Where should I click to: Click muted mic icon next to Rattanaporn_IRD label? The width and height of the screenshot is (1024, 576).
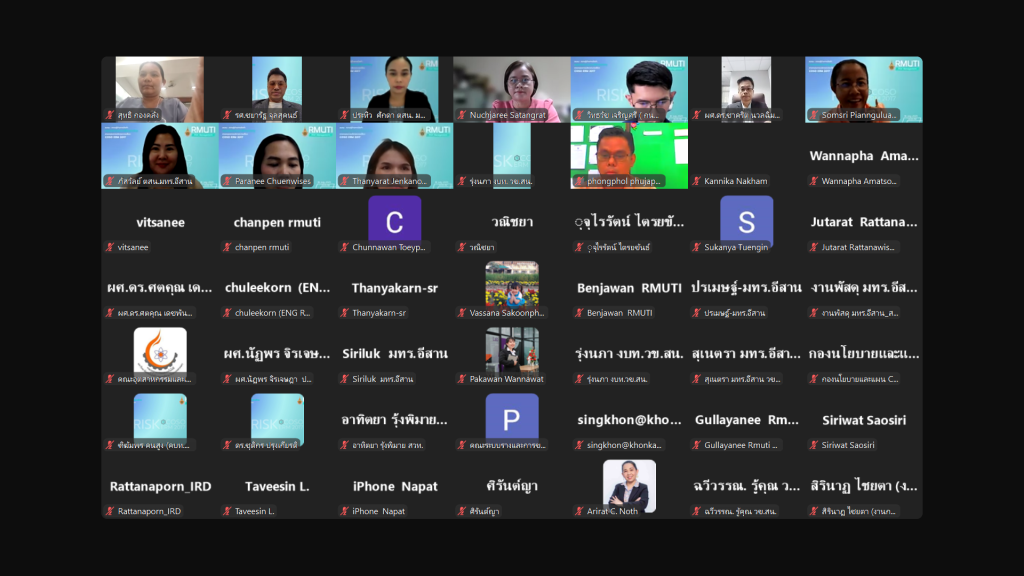coord(110,511)
